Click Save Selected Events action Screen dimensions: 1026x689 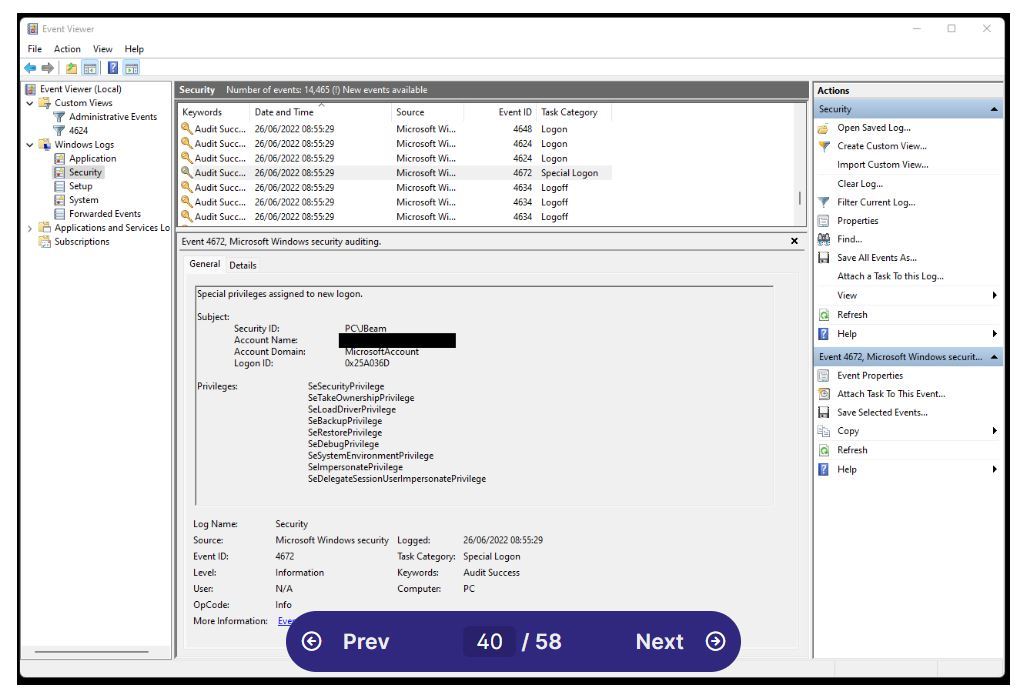click(x=882, y=413)
